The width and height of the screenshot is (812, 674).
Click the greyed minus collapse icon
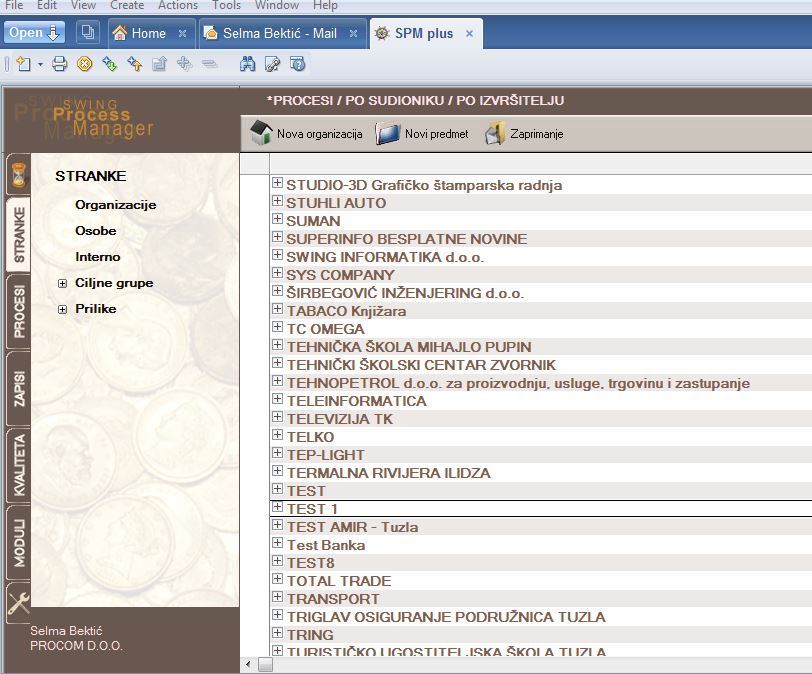(x=210, y=64)
